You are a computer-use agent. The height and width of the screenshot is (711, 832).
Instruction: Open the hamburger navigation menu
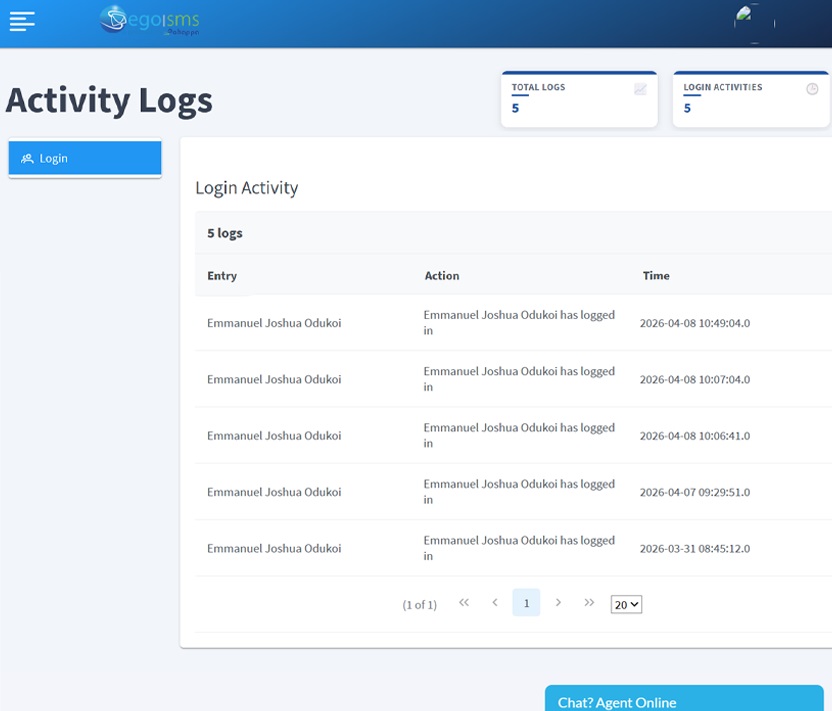coord(22,21)
